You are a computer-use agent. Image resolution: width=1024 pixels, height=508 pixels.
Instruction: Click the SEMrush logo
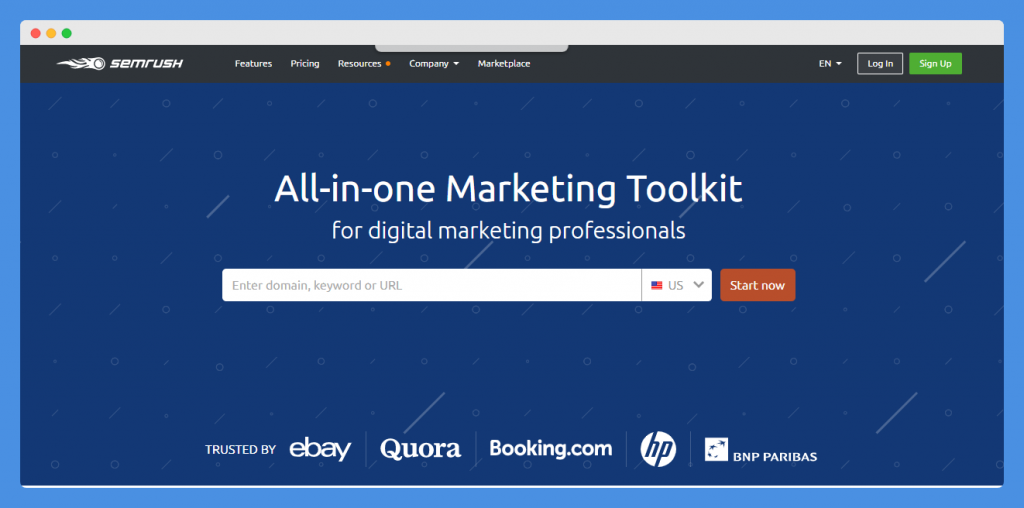[120, 63]
